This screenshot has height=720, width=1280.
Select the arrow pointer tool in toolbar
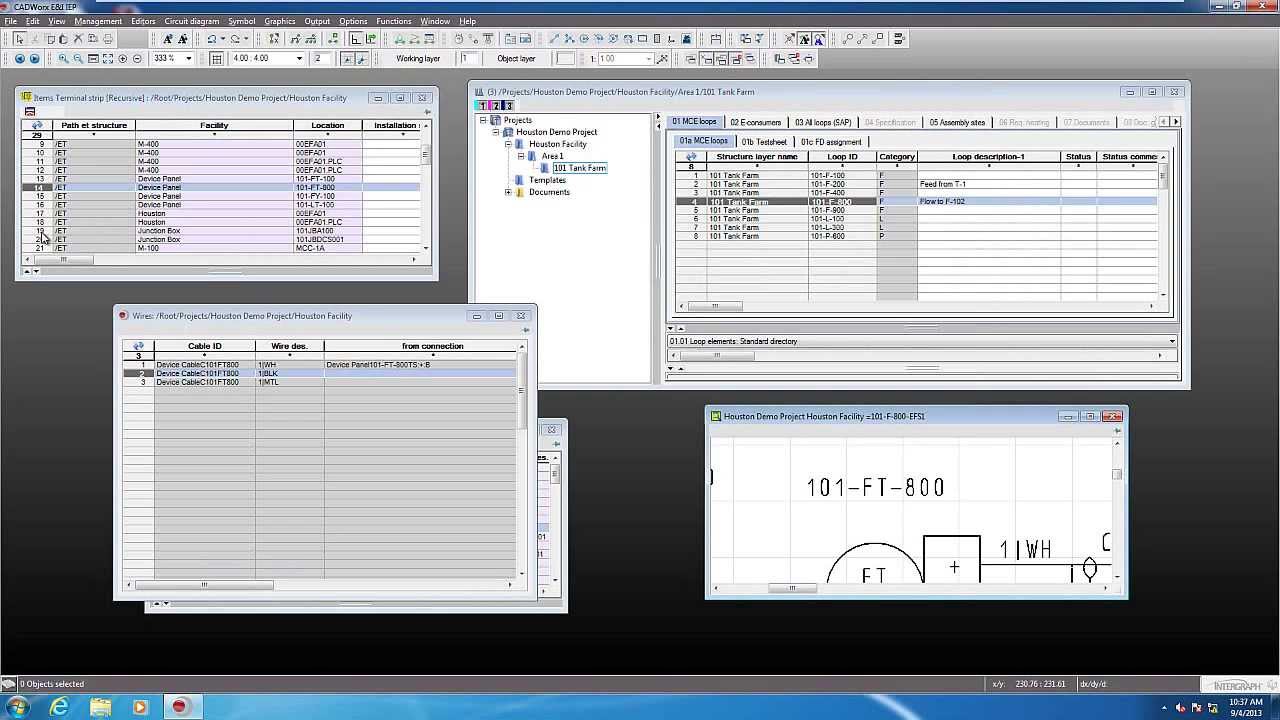coord(19,39)
